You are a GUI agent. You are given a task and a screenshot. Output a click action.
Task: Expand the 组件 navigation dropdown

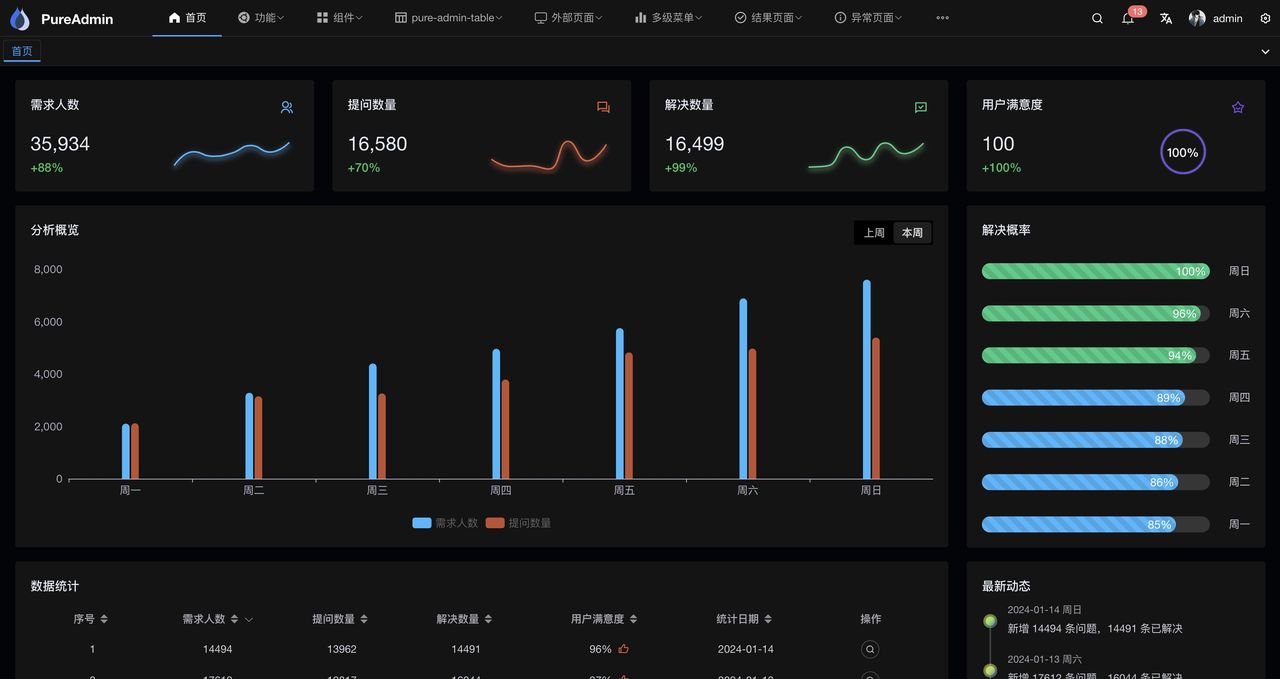[x=340, y=17]
